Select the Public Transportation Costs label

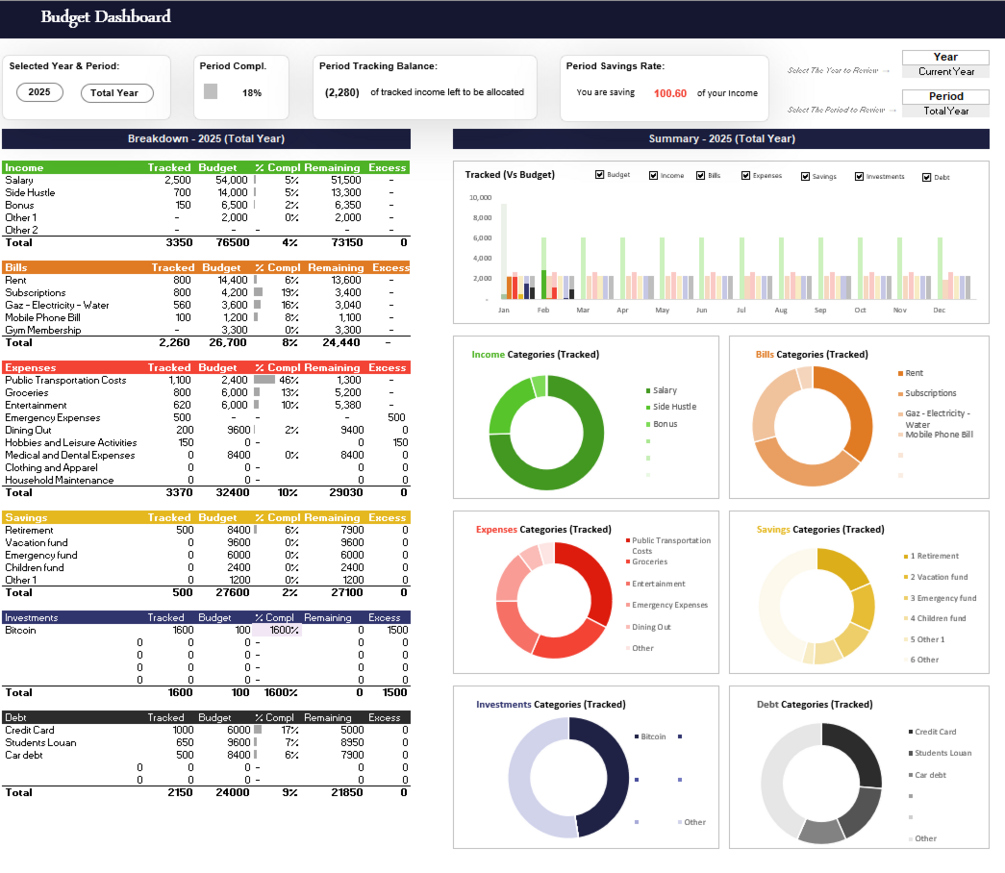pyautogui.click(x=65, y=380)
